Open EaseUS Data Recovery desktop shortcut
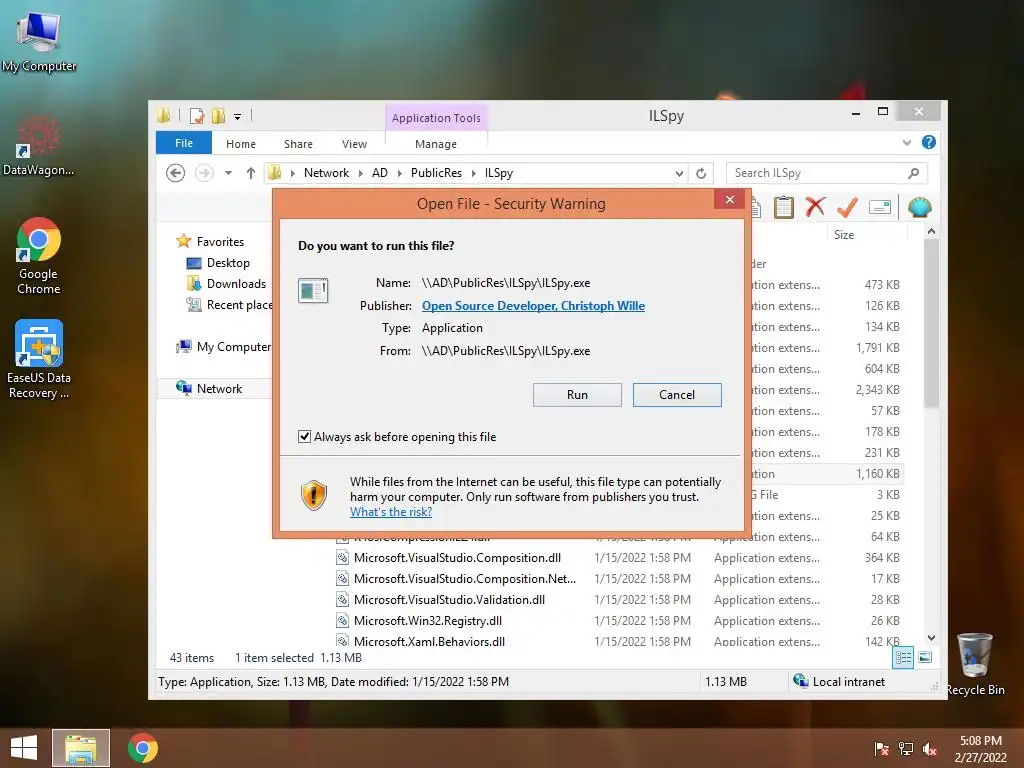 39,359
